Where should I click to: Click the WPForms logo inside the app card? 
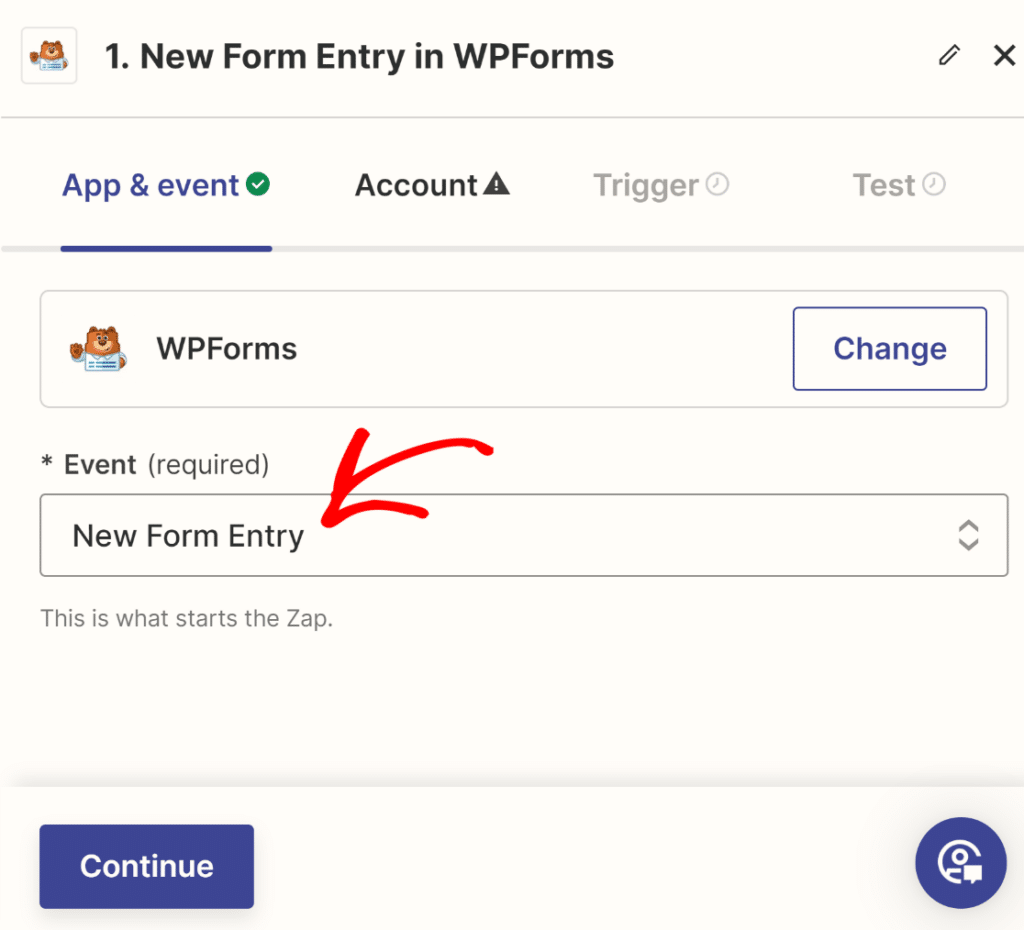coord(97,348)
